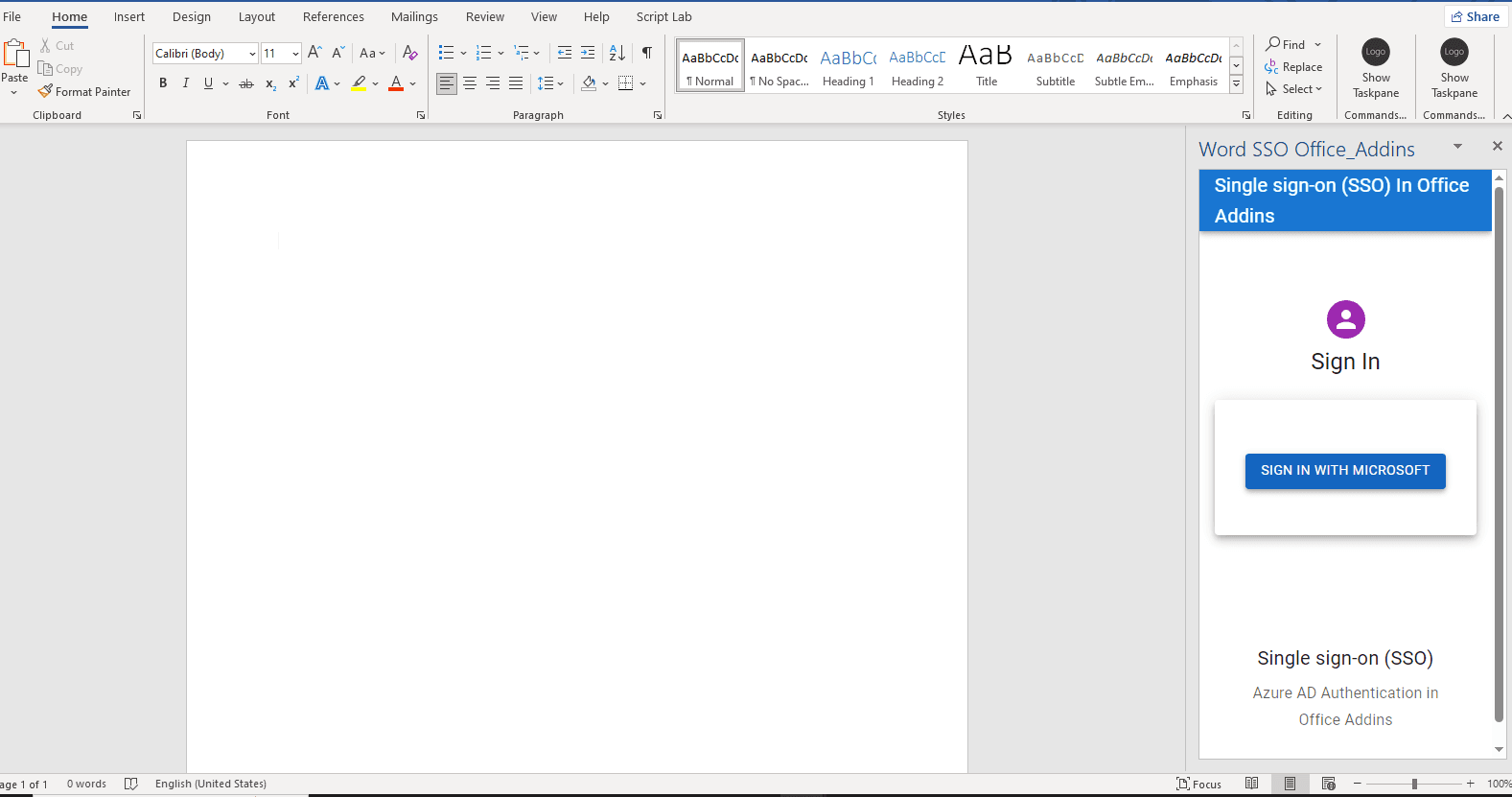Image resolution: width=1512 pixels, height=797 pixels.
Task: Expand the numbering list dropdown
Action: click(500, 53)
